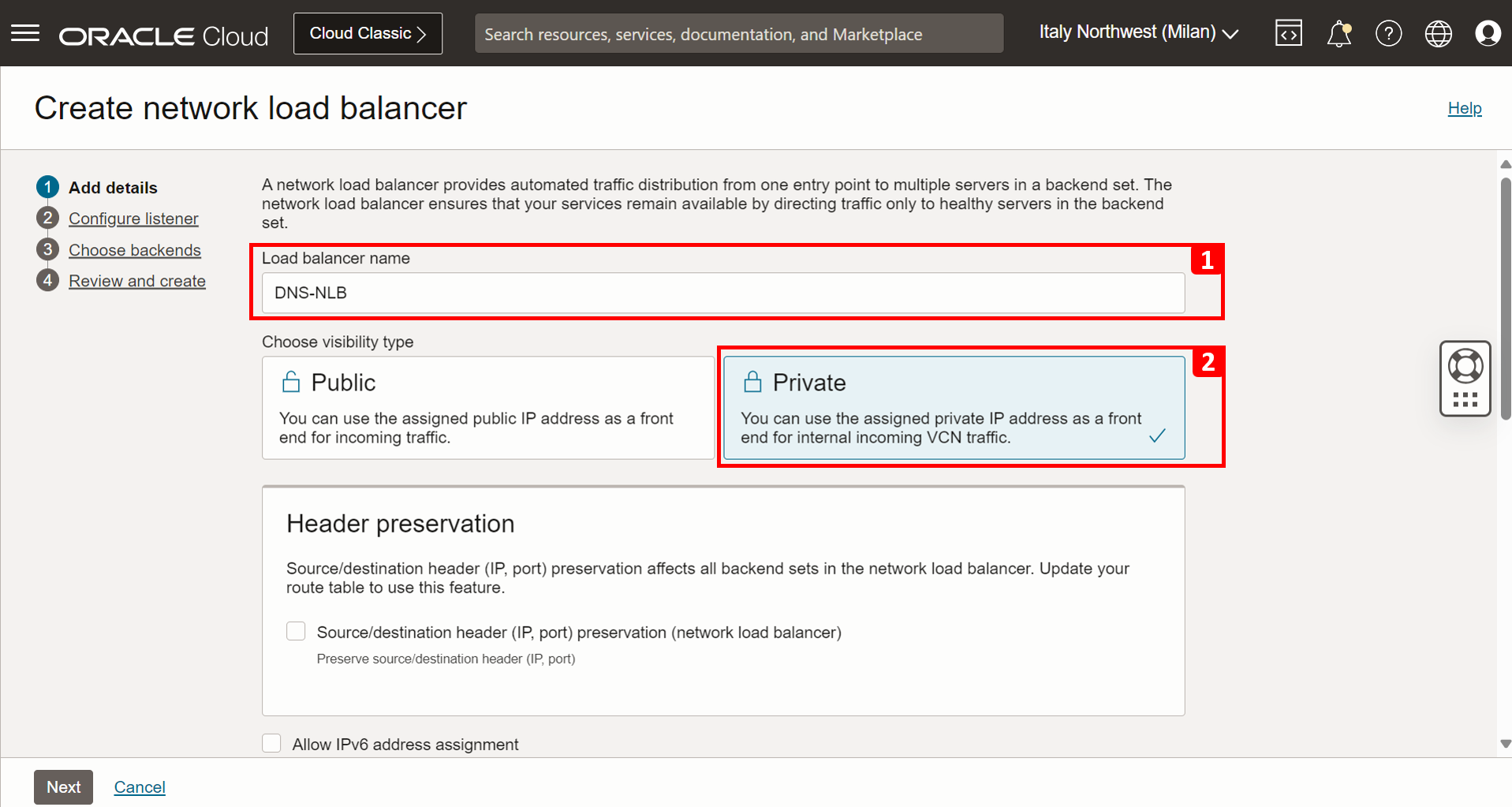Screen dimensions: 1512x807
Task: Click the Cancel link
Action: pos(140,786)
